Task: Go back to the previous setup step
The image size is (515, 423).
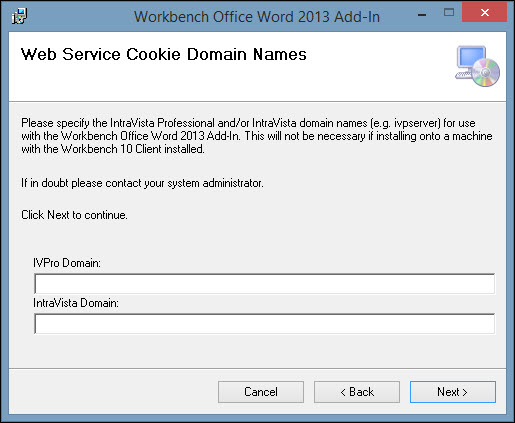Action: pos(357,392)
